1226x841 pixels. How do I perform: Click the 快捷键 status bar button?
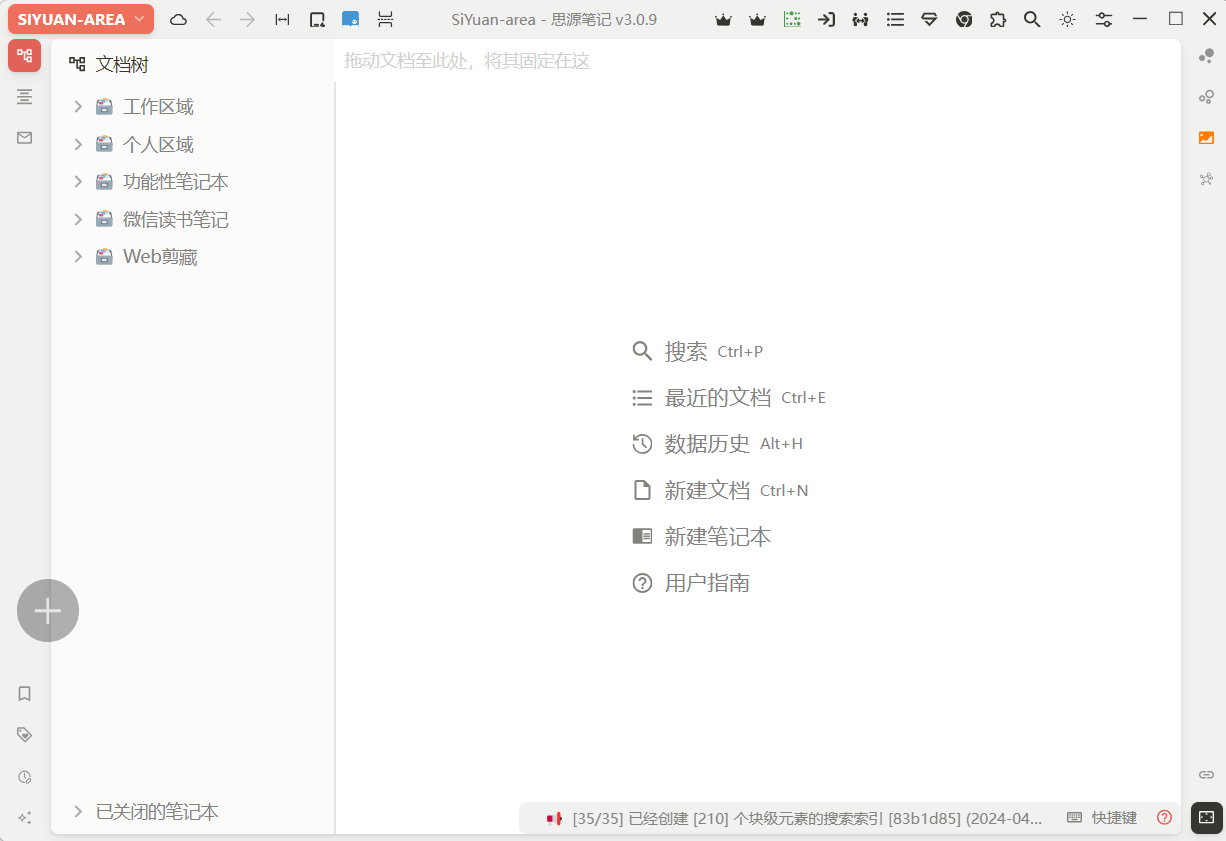(1102, 817)
